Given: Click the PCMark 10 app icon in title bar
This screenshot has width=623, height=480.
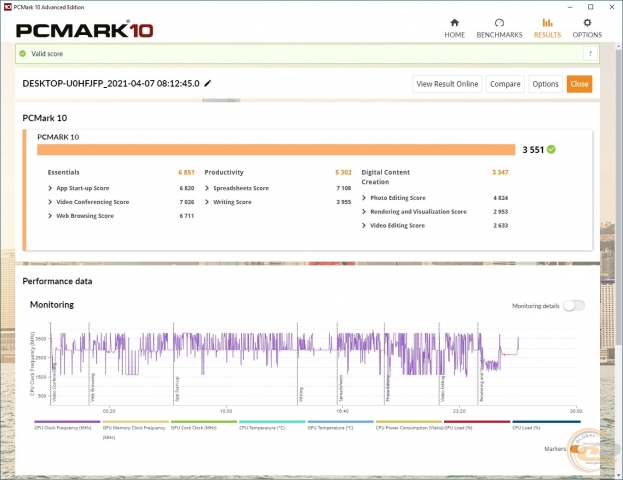Looking at the screenshot, I should (x=8, y=7).
